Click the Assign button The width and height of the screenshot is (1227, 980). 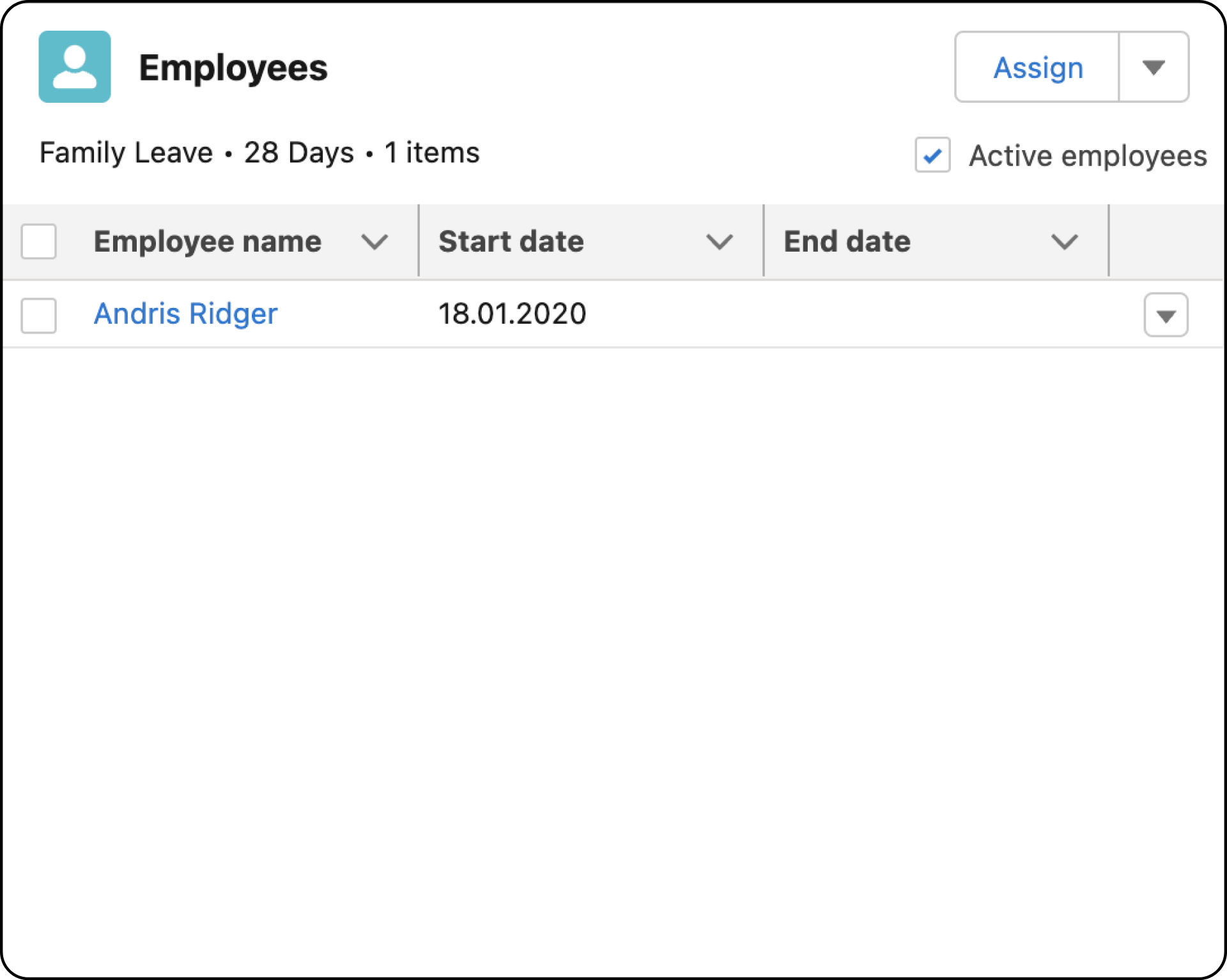(x=1037, y=67)
